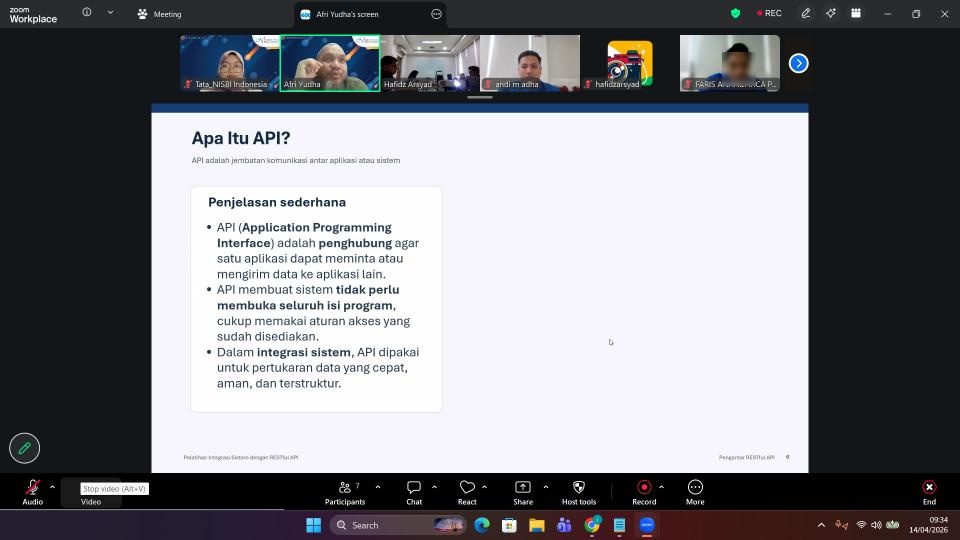This screenshot has height=540, width=960.
Task: Unmute microphone with the Audio button
Action: click(32, 492)
